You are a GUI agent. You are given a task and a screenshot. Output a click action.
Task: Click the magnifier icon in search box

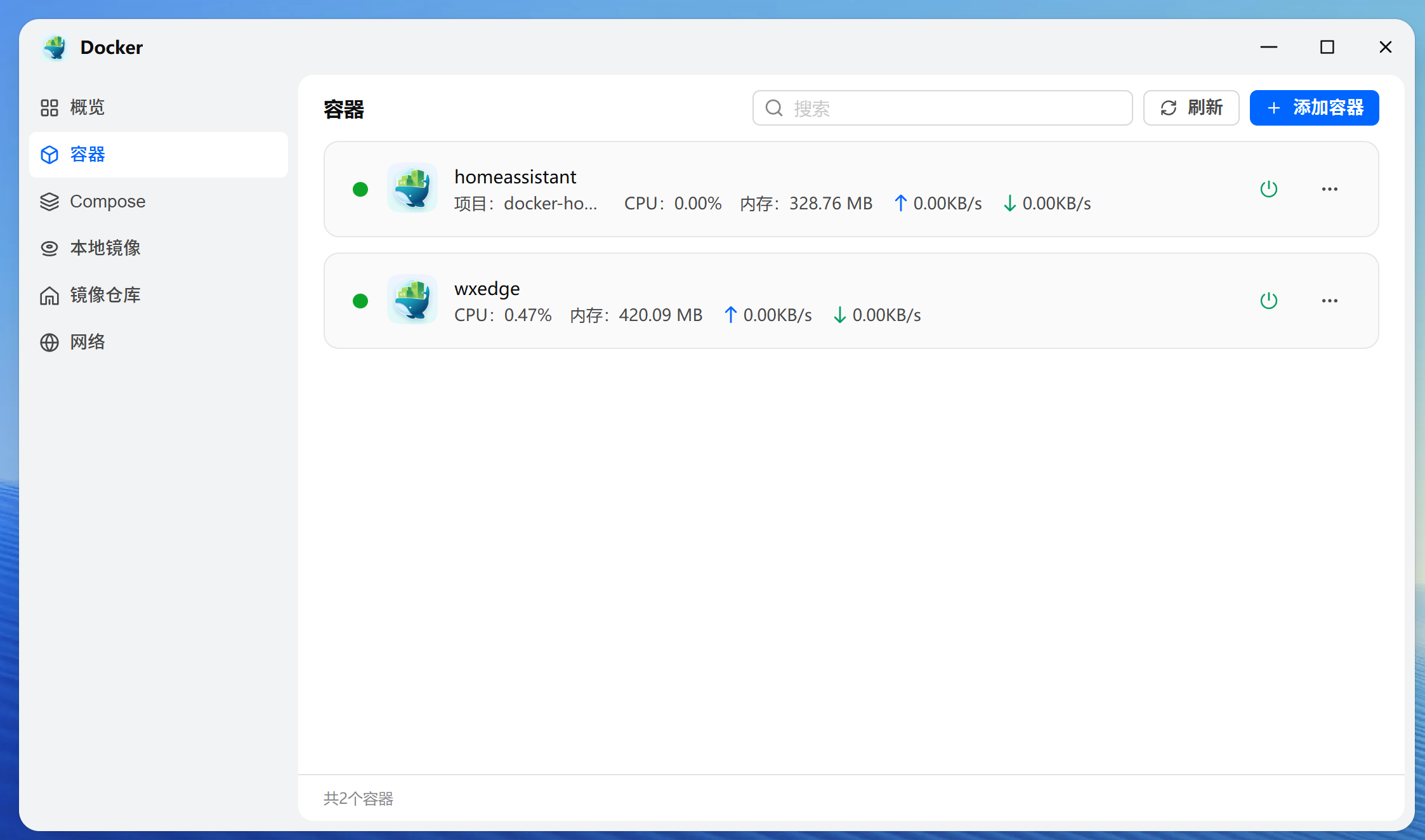coord(773,108)
